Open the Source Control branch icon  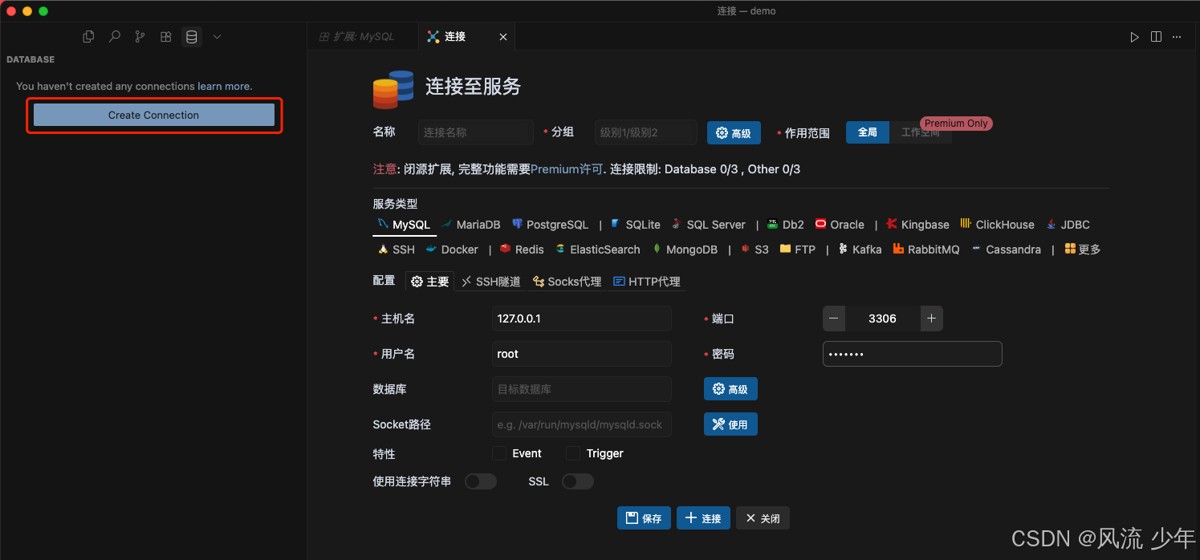pos(140,37)
